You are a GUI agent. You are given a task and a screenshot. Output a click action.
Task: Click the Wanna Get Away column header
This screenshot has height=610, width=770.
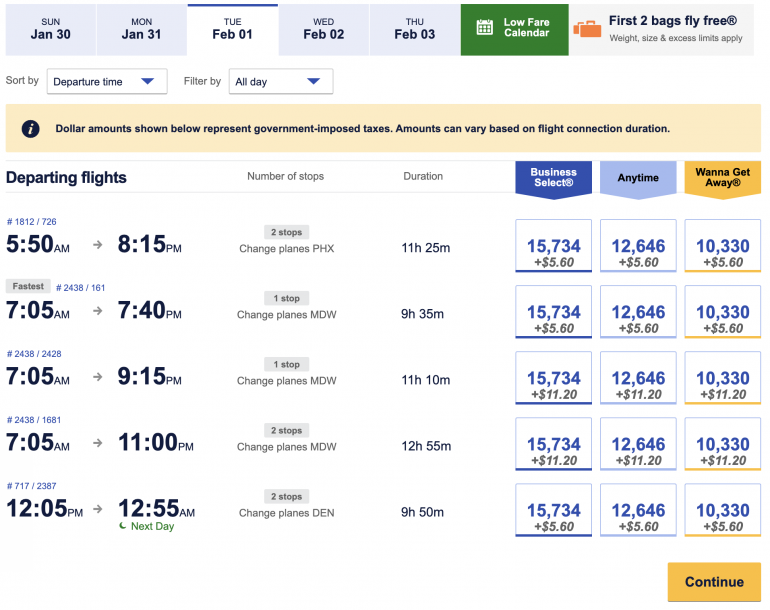[722, 178]
